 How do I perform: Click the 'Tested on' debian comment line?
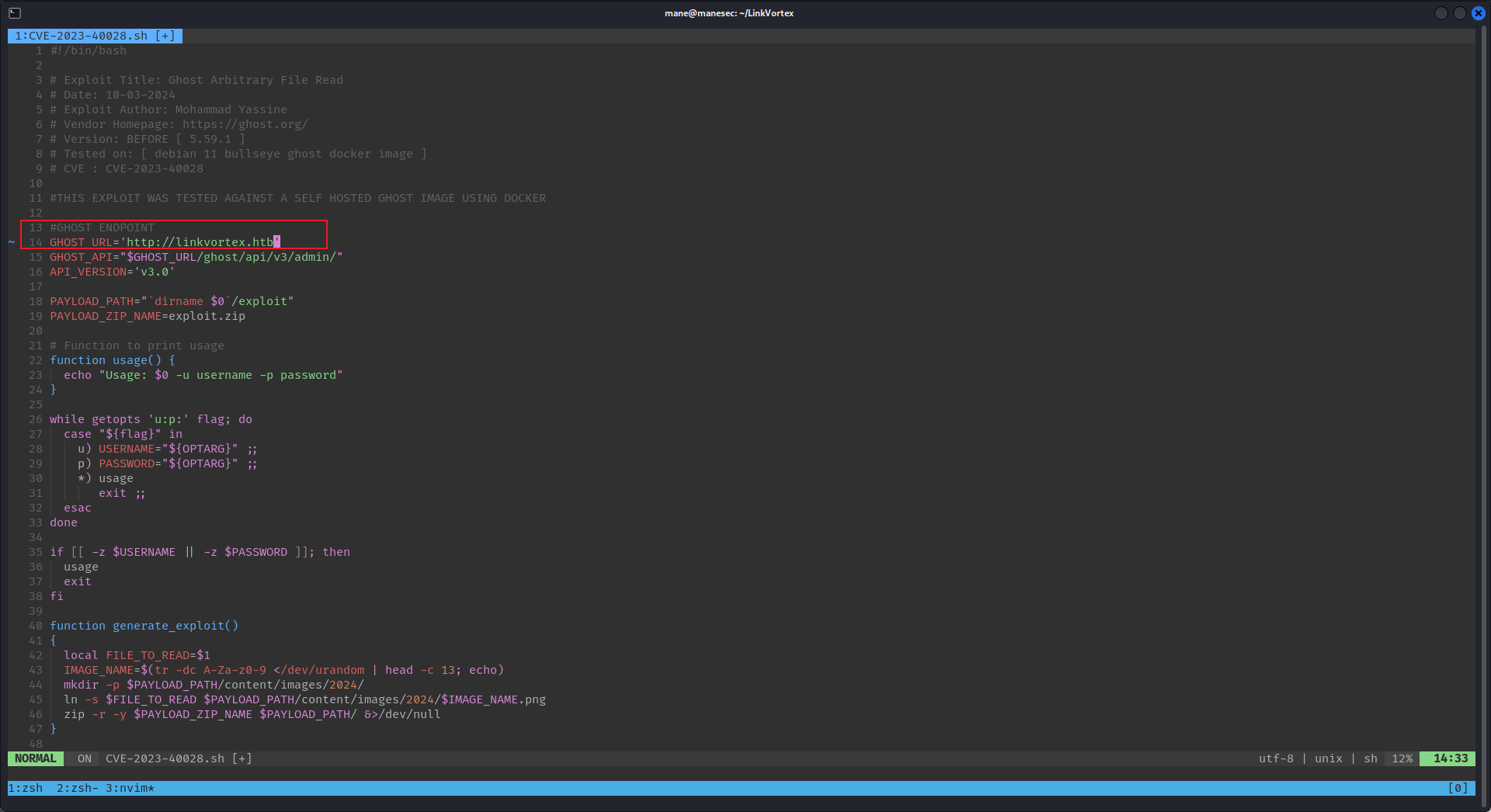click(x=238, y=154)
